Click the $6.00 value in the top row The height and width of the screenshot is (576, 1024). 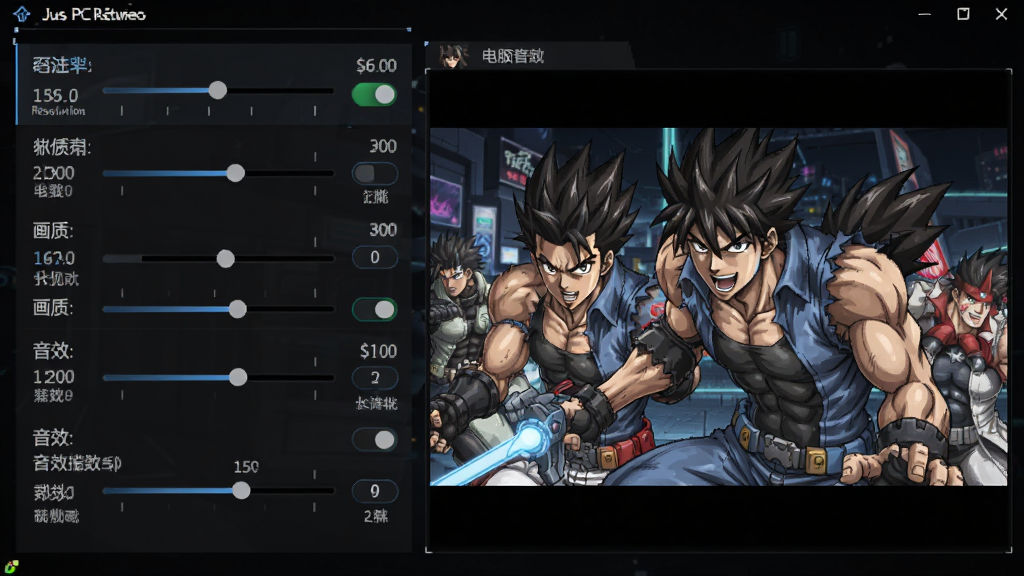click(376, 65)
